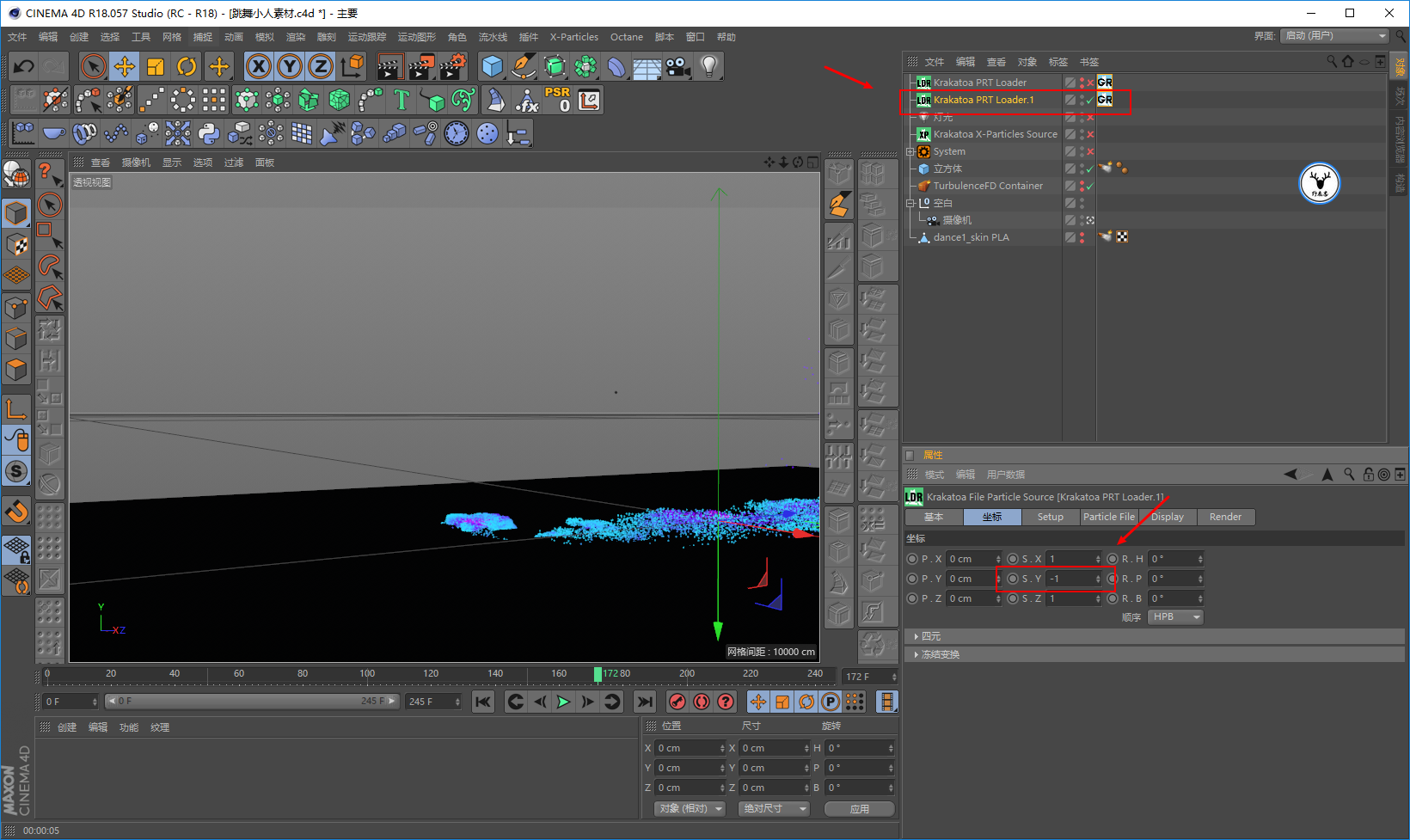Click the coffee cup icon in third toolbar row
Image resolution: width=1410 pixels, height=840 pixels.
[x=54, y=133]
